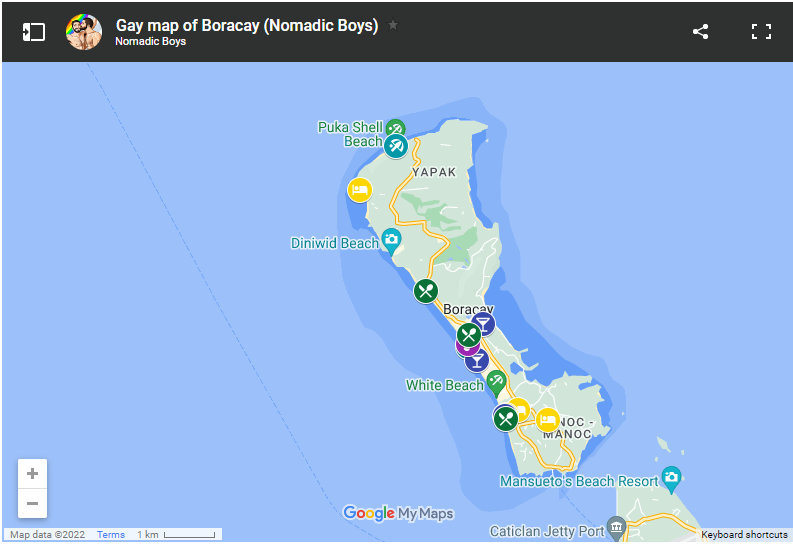Open the Terms link
The image size is (793, 545).
pos(111,534)
